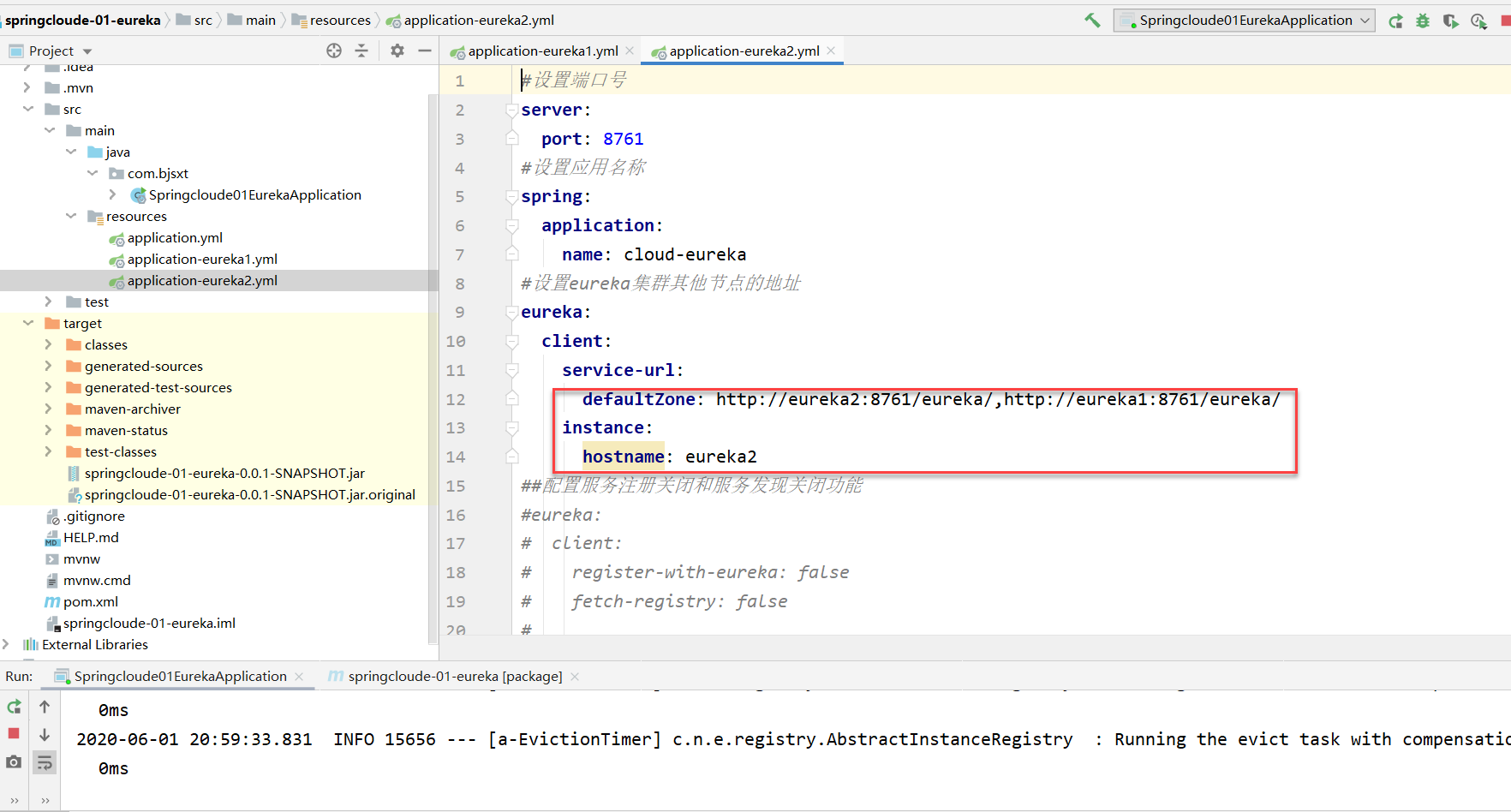
Task: Expand External Libraries node
Action: tap(5, 644)
